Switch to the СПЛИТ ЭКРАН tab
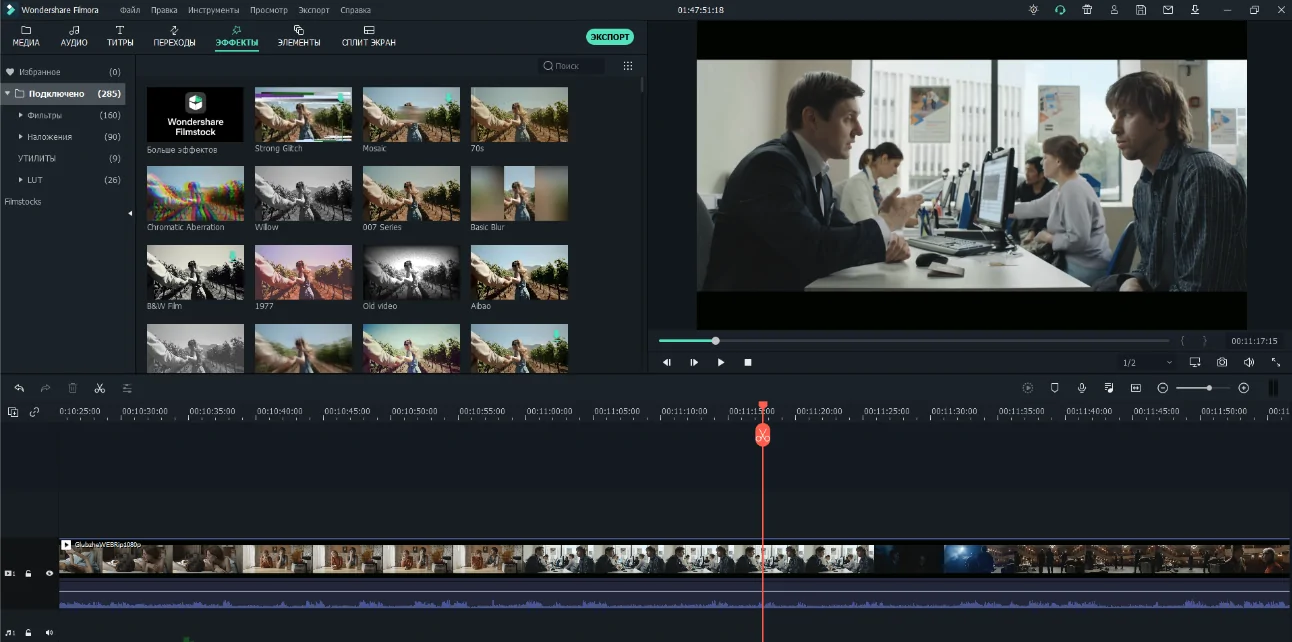1292x642 pixels. tap(369, 37)
